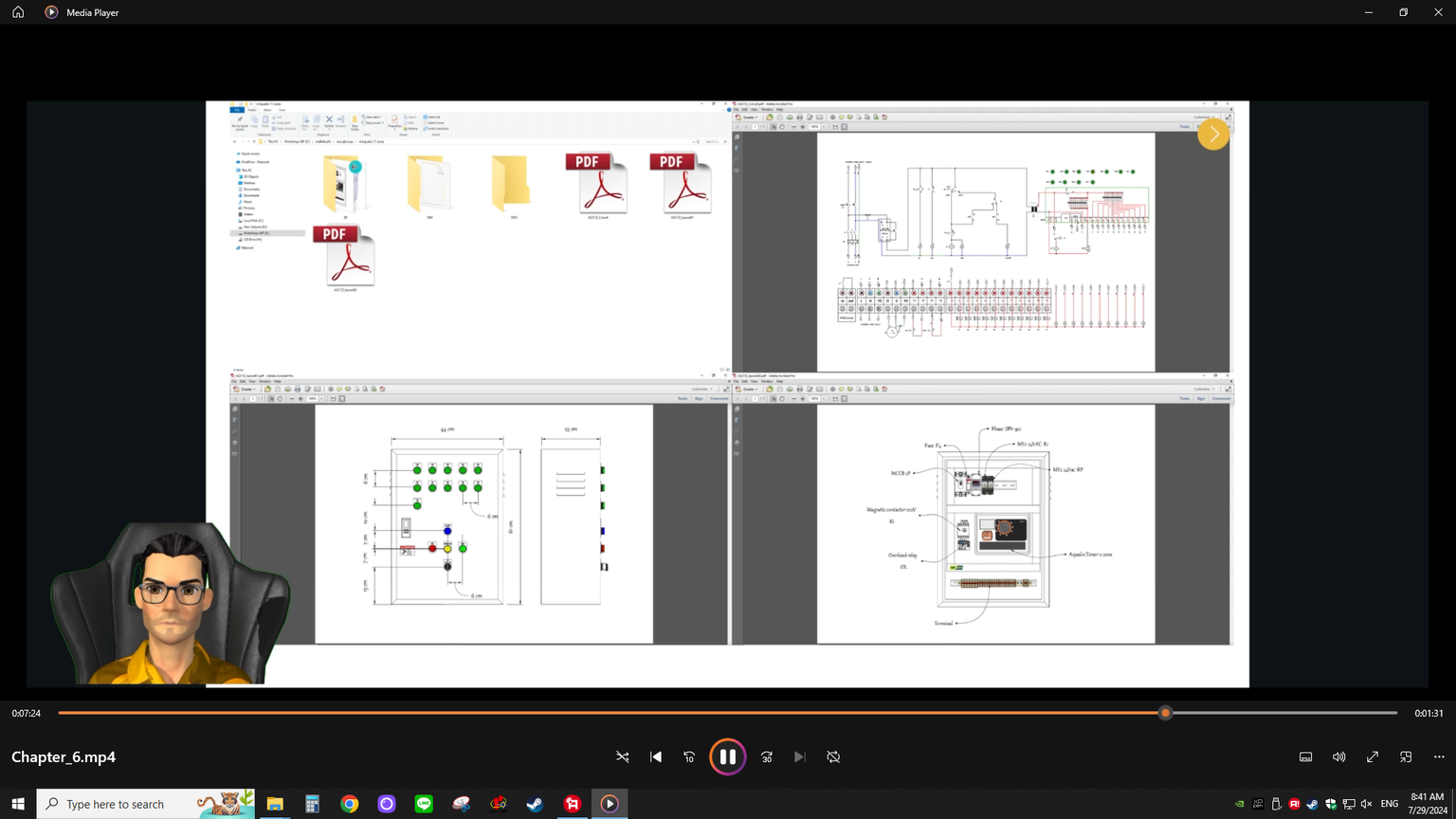Open File Explorer from the taskbar
Viewport: 1456px width, 819px height.
coord(275,804)
